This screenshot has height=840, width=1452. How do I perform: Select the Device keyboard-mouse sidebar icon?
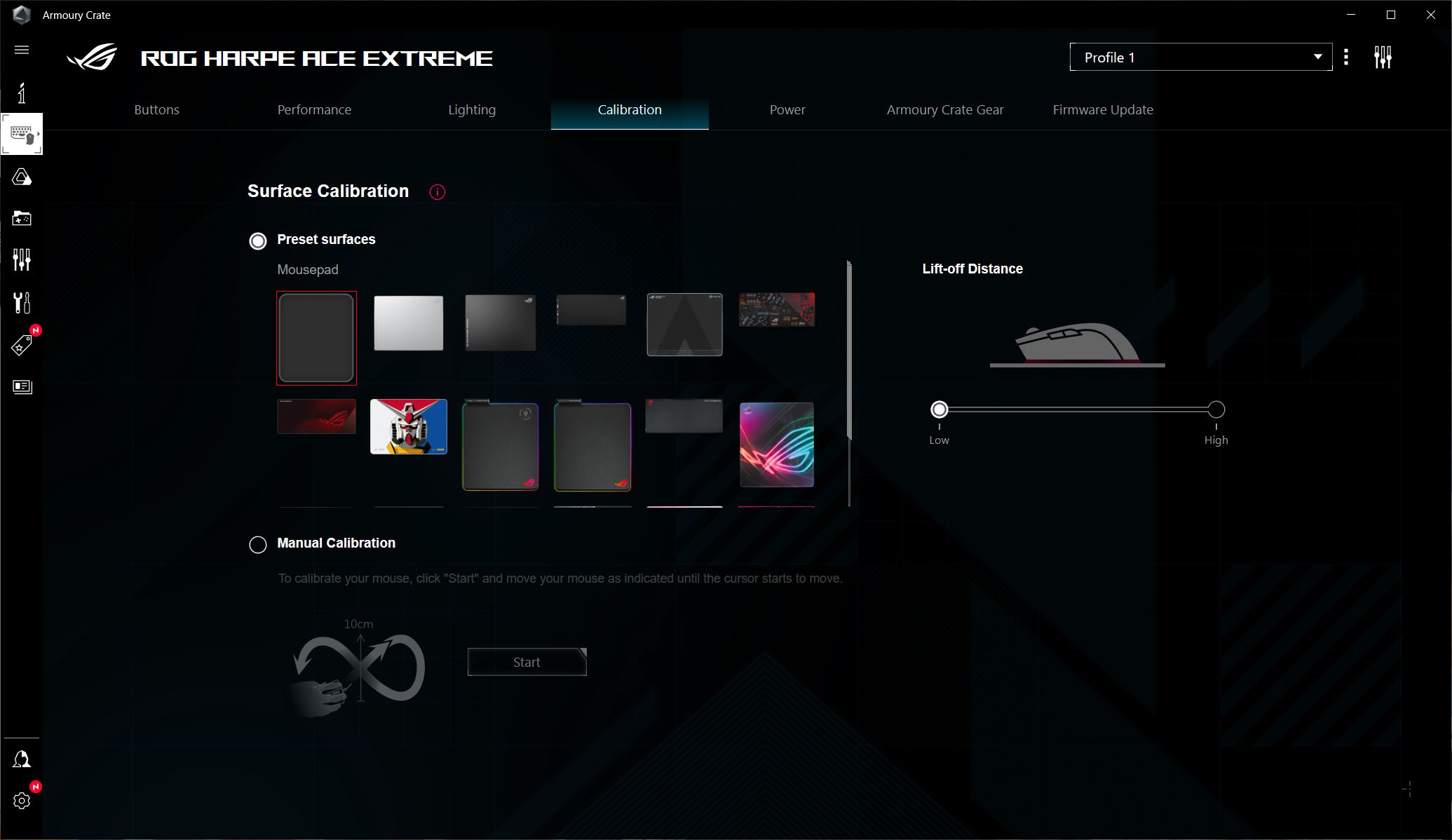point(22,133)
